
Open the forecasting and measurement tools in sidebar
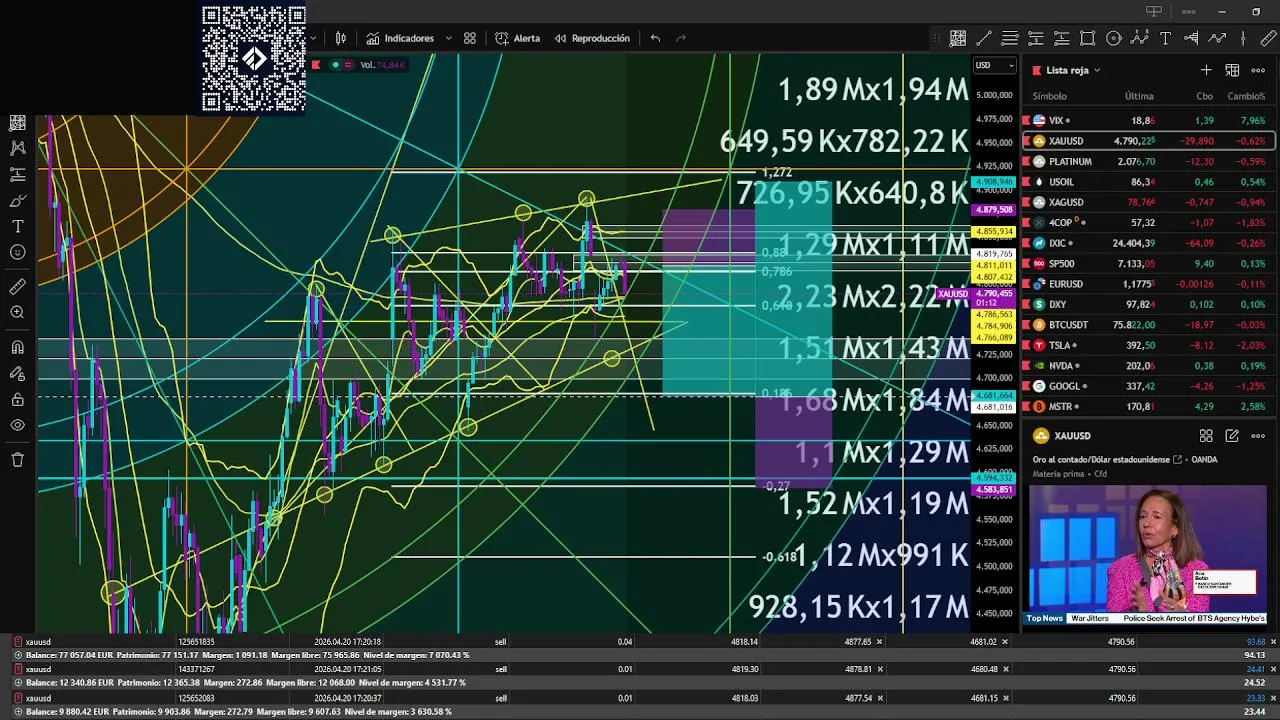pyautogui.click(x=17, y=174)
